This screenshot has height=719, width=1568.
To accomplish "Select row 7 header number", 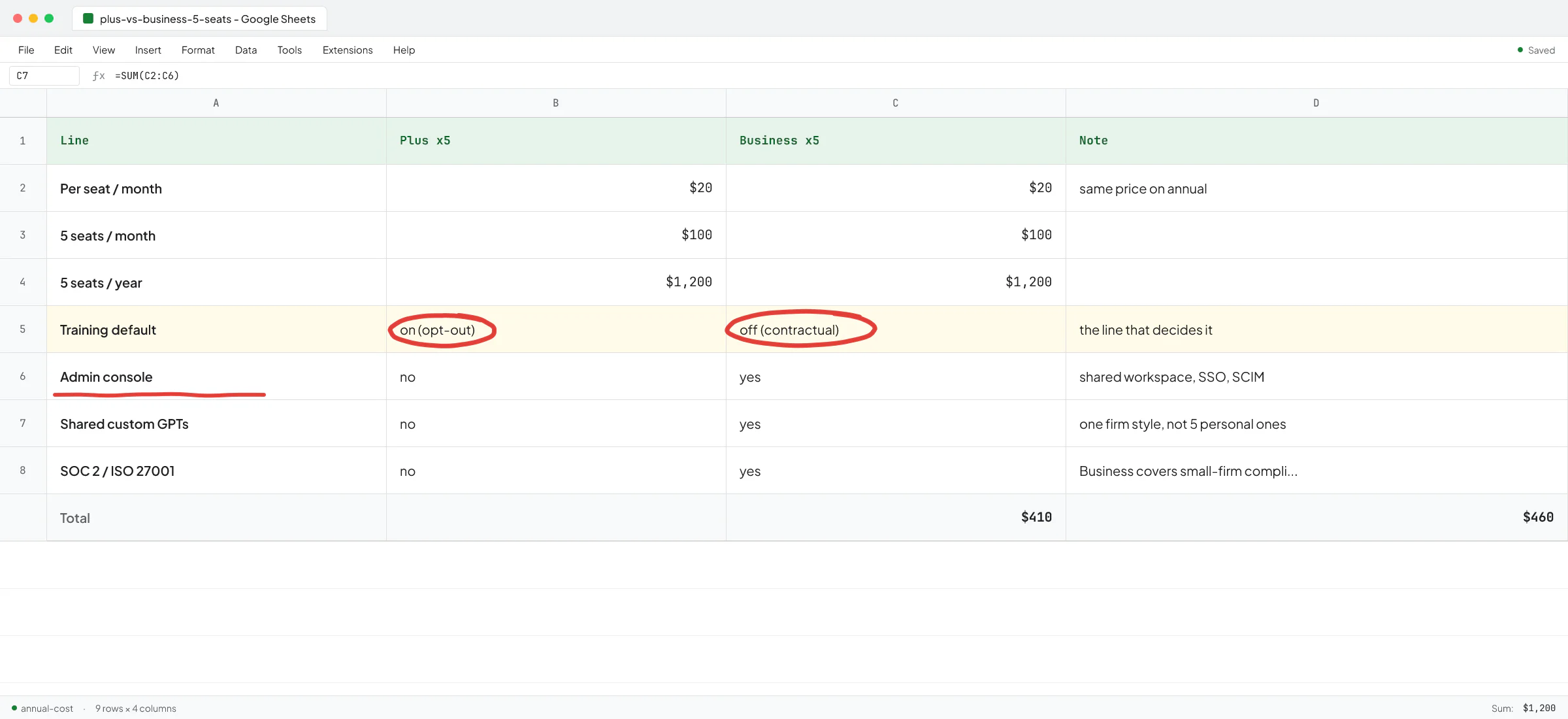I will [x=23, y=424].
